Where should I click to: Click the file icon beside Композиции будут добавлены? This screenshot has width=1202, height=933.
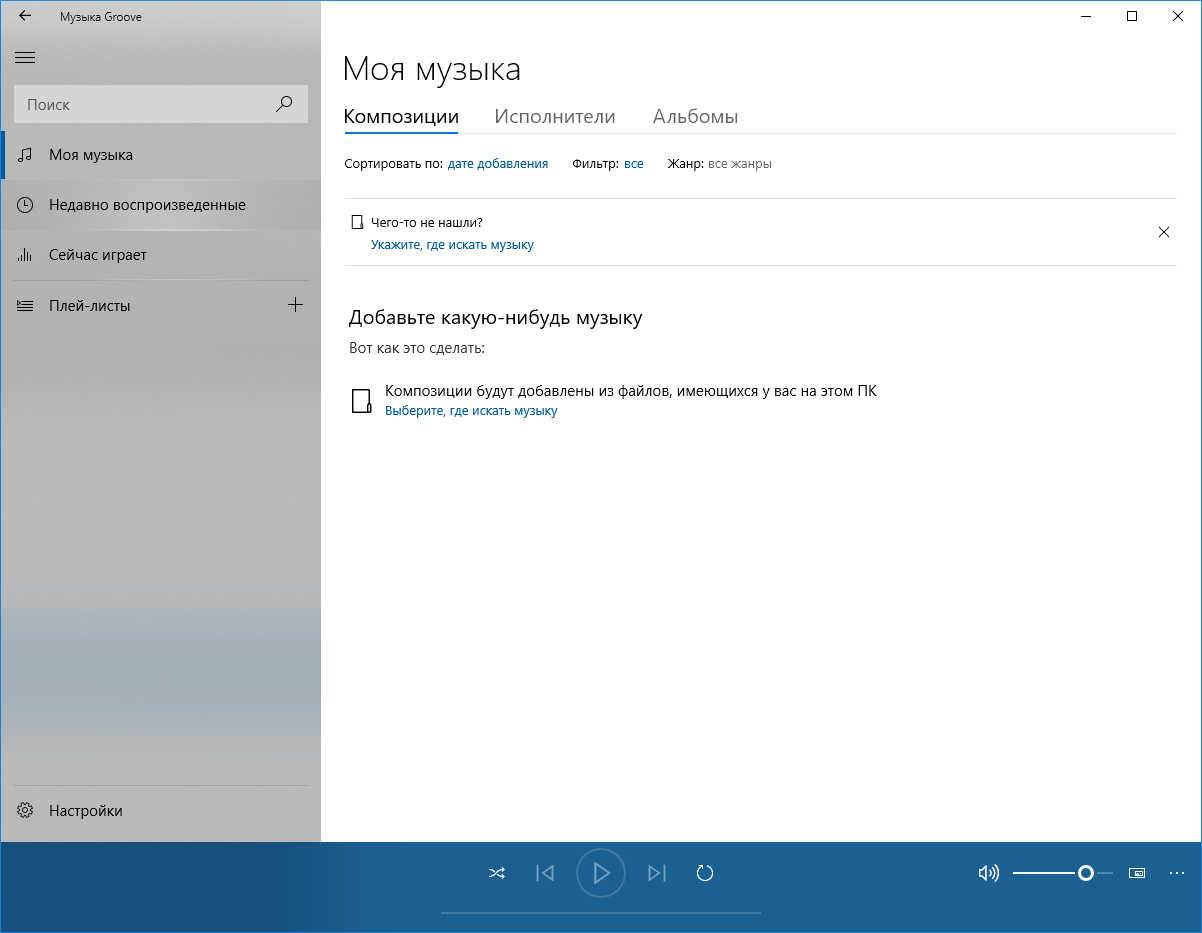pyautogui.click(x=361, y=401)
